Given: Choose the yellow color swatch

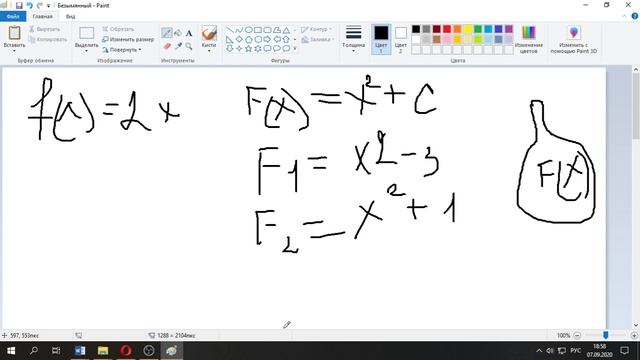Looking at the screenshot, I should [x=468, y=29].
